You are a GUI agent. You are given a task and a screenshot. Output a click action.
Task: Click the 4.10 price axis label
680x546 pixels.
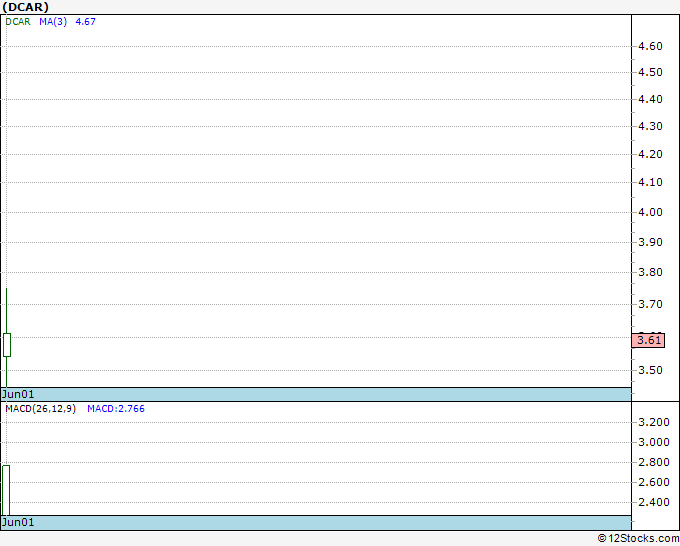click(x=650, y=182)
